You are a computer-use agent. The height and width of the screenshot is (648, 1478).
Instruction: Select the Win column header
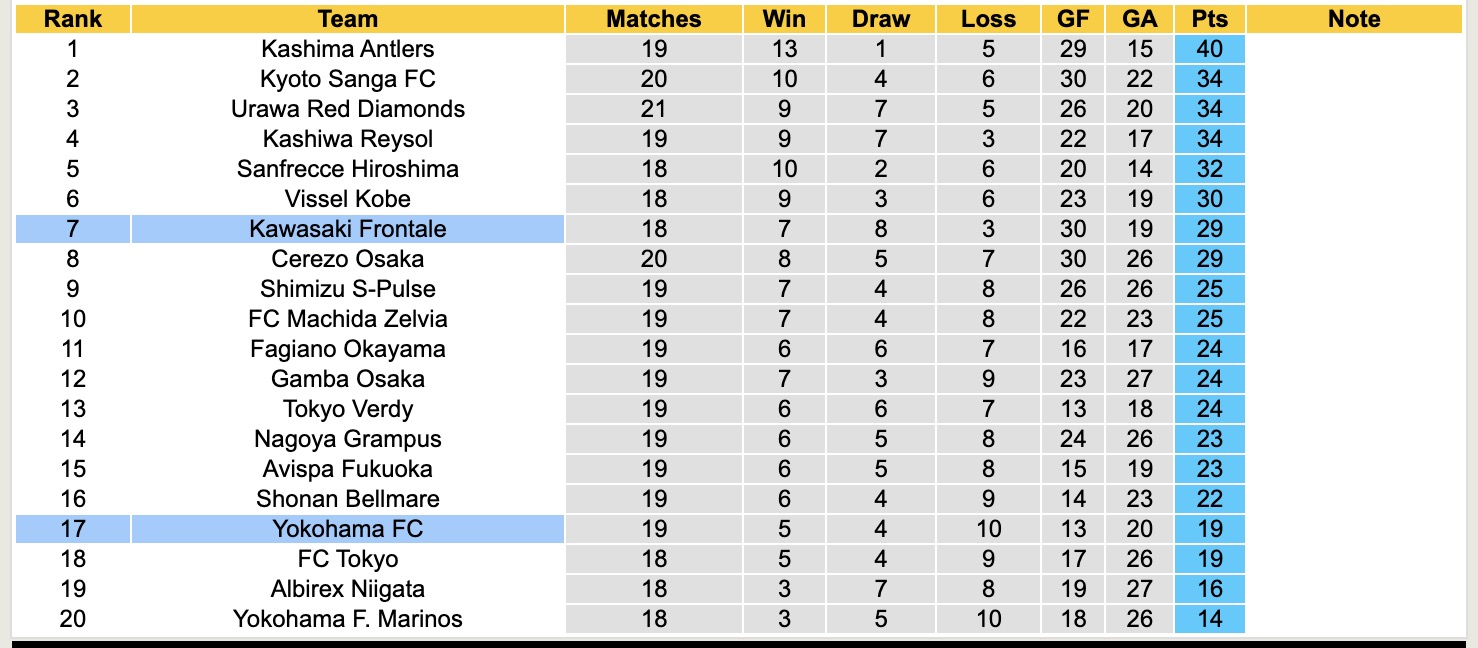784,19
